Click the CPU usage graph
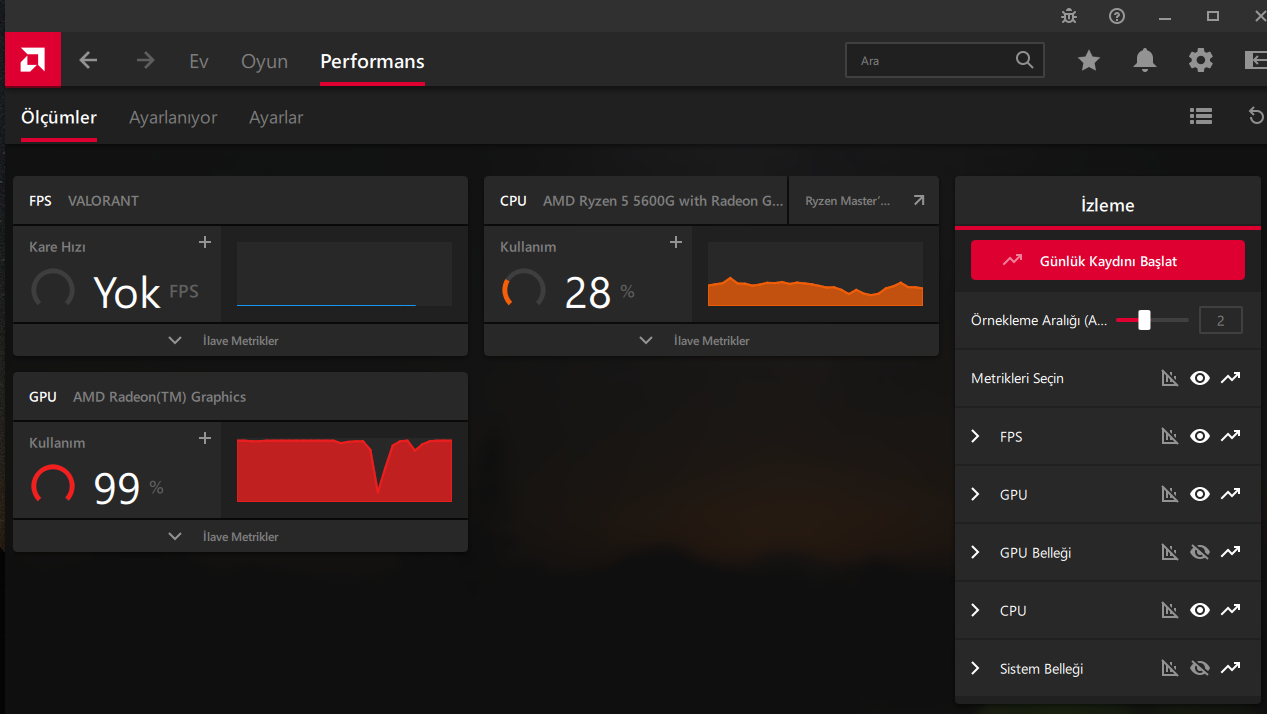 [x=815, y=274]
